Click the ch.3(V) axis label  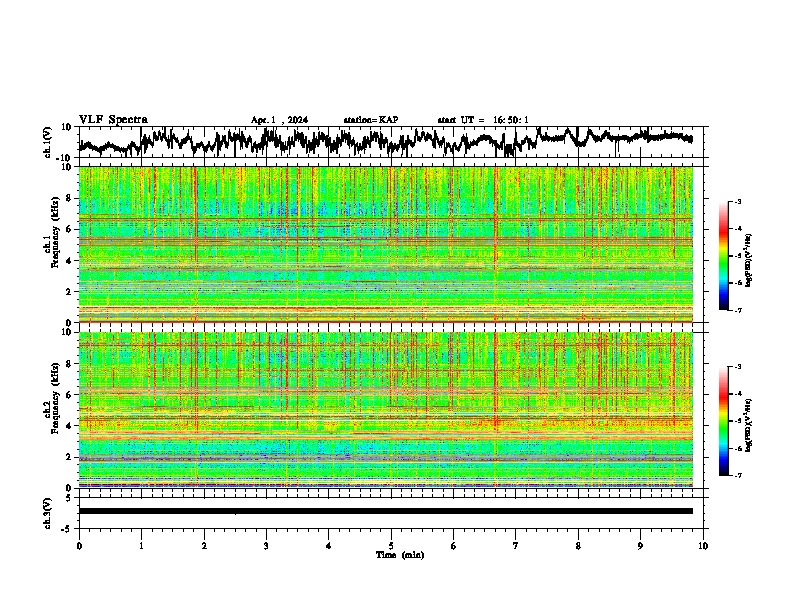48,513
